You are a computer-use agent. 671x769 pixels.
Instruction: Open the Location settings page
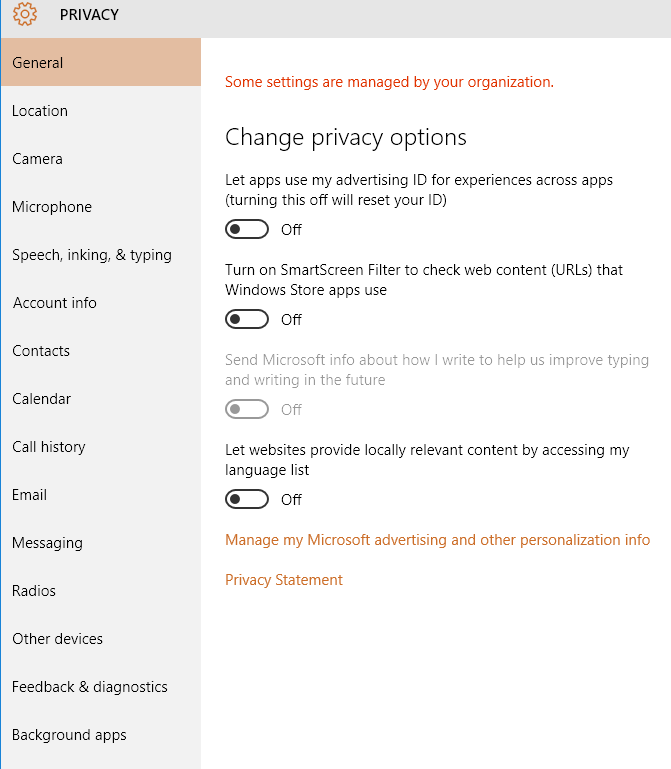pos(40,111)
